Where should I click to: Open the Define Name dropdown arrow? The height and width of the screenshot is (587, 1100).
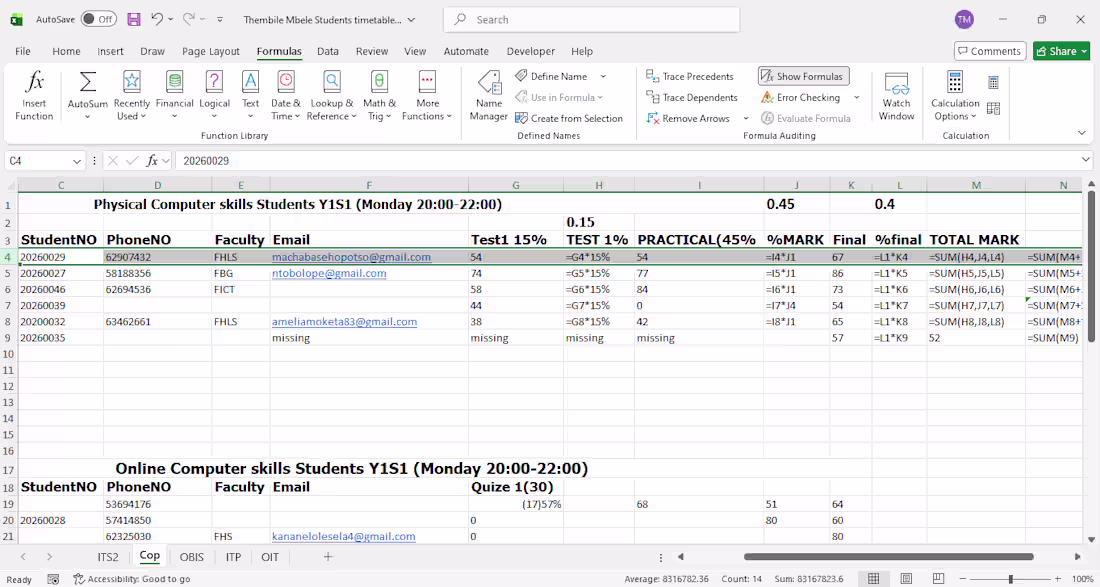point(603,76)
